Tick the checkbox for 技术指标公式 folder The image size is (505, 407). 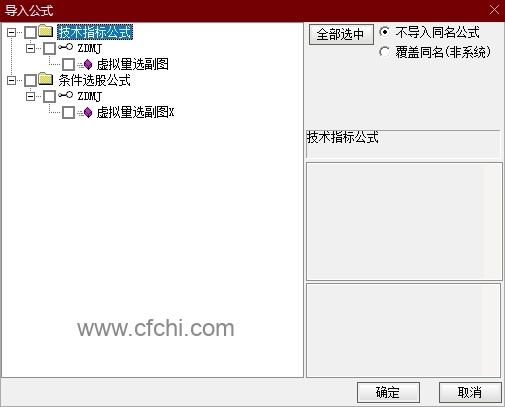(30, 33)
